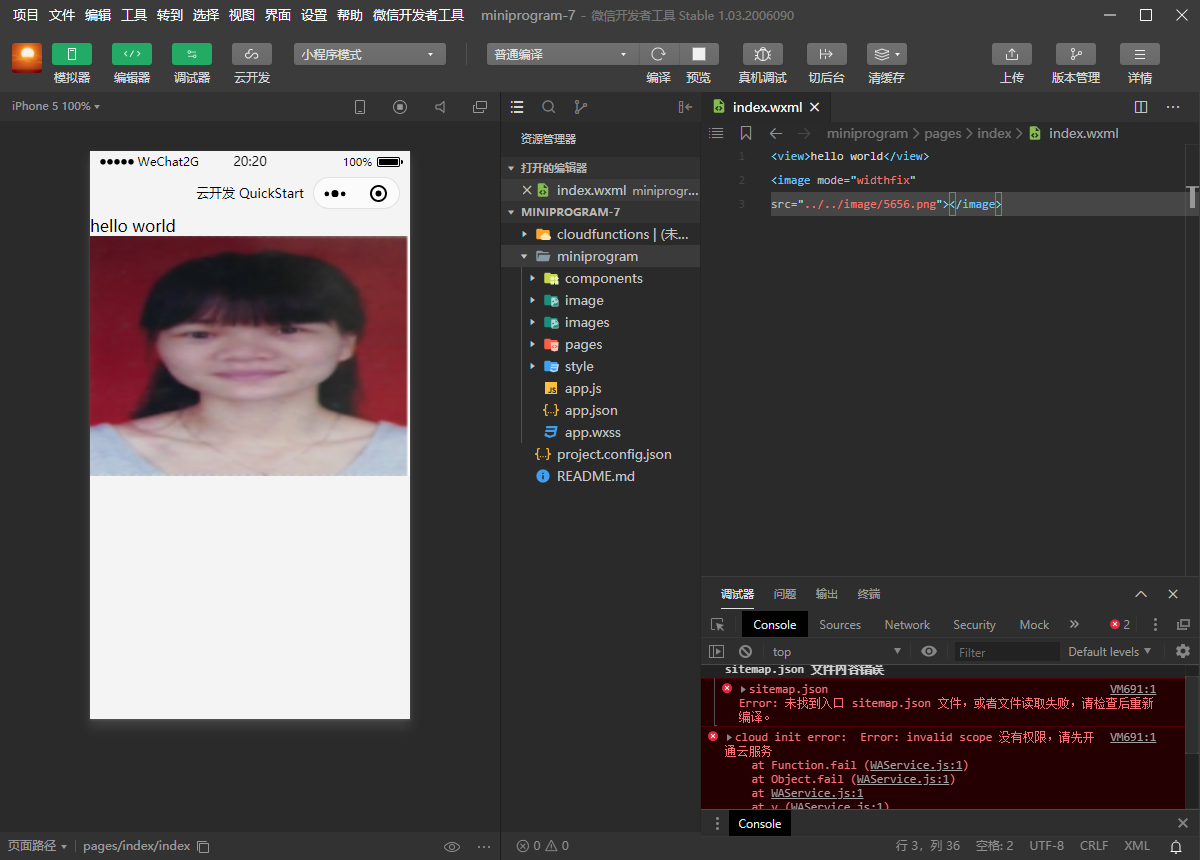
Task: Click the notification bell icon
Action: pos(1177,846)
